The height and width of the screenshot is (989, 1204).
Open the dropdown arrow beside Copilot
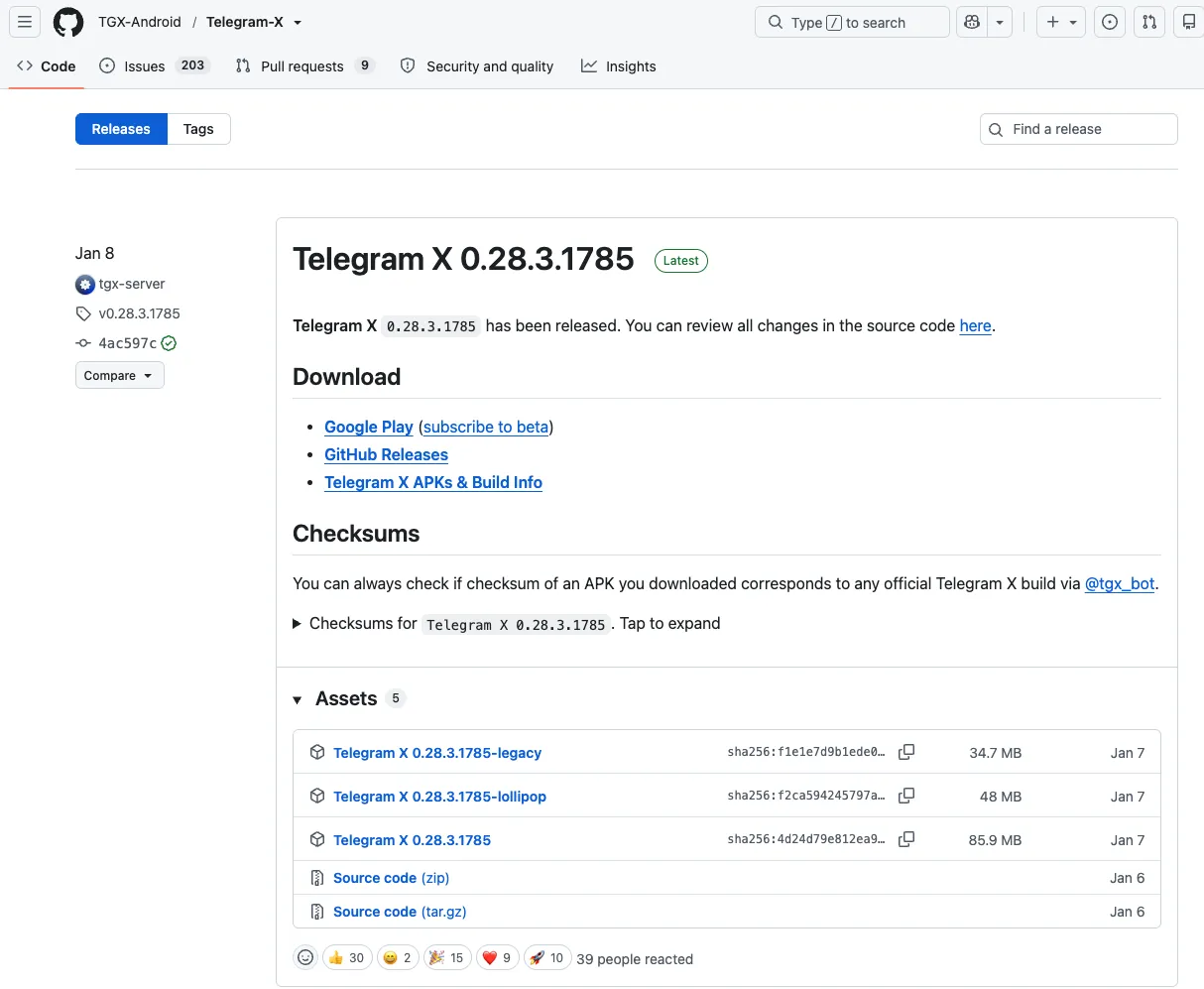[x=1000, y=22]
